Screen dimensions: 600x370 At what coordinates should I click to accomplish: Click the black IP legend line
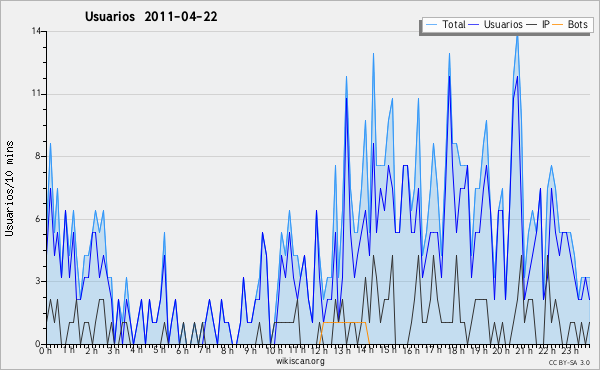[x=532, y=25]
